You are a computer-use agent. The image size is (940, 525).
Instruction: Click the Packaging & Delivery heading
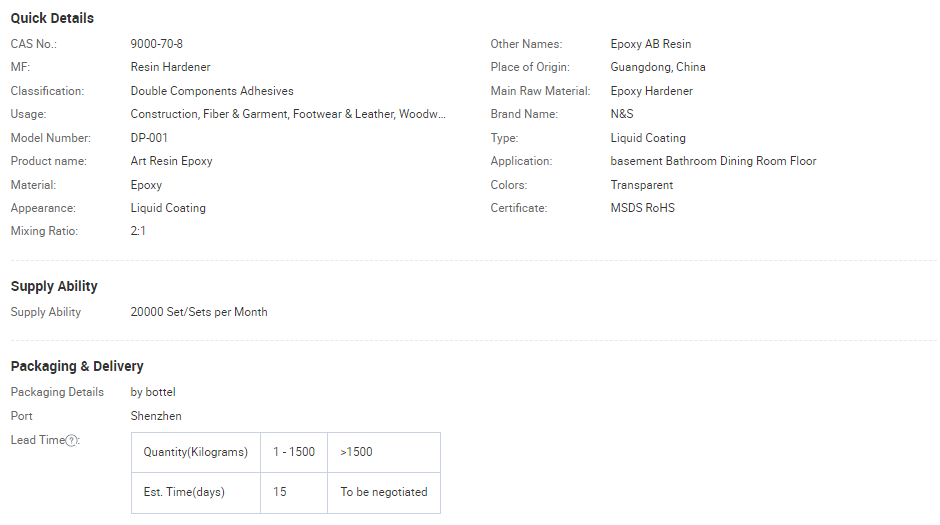pyautogui.click(x=77, y=366)
